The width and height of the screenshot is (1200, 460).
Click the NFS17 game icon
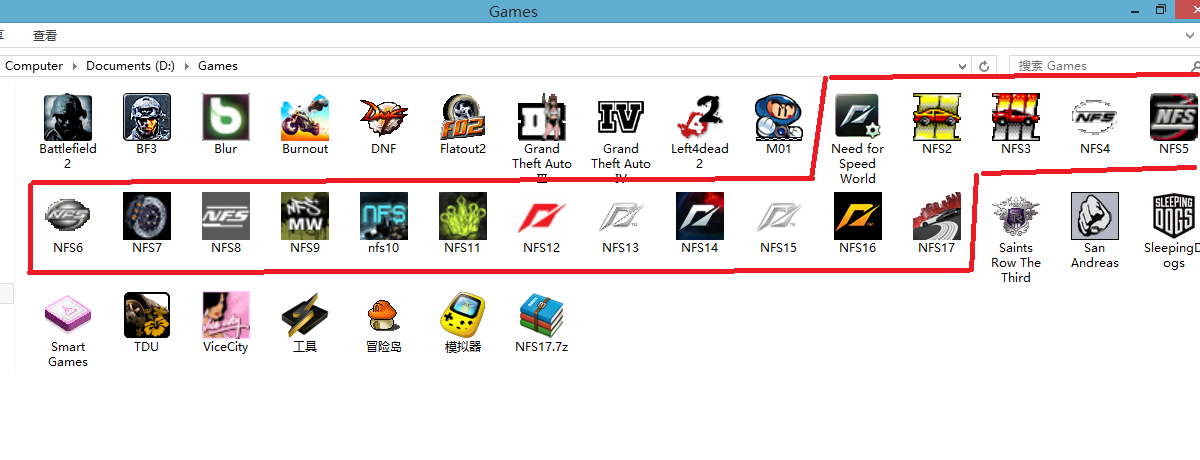point(937,217)
